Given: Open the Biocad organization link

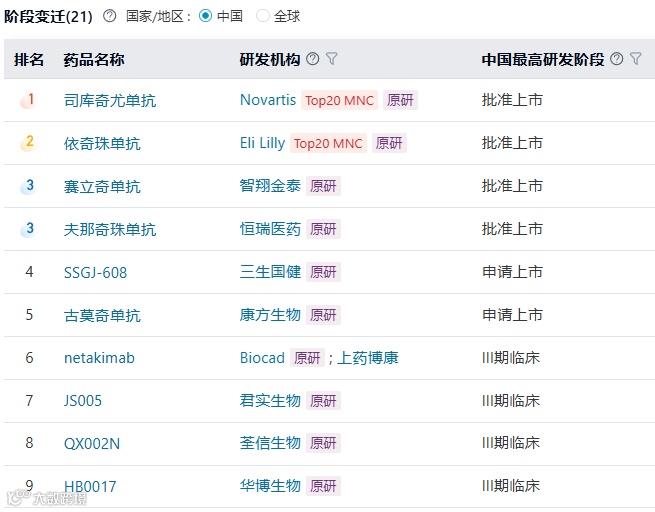Looking at the screenshot, I should [262, 358].
